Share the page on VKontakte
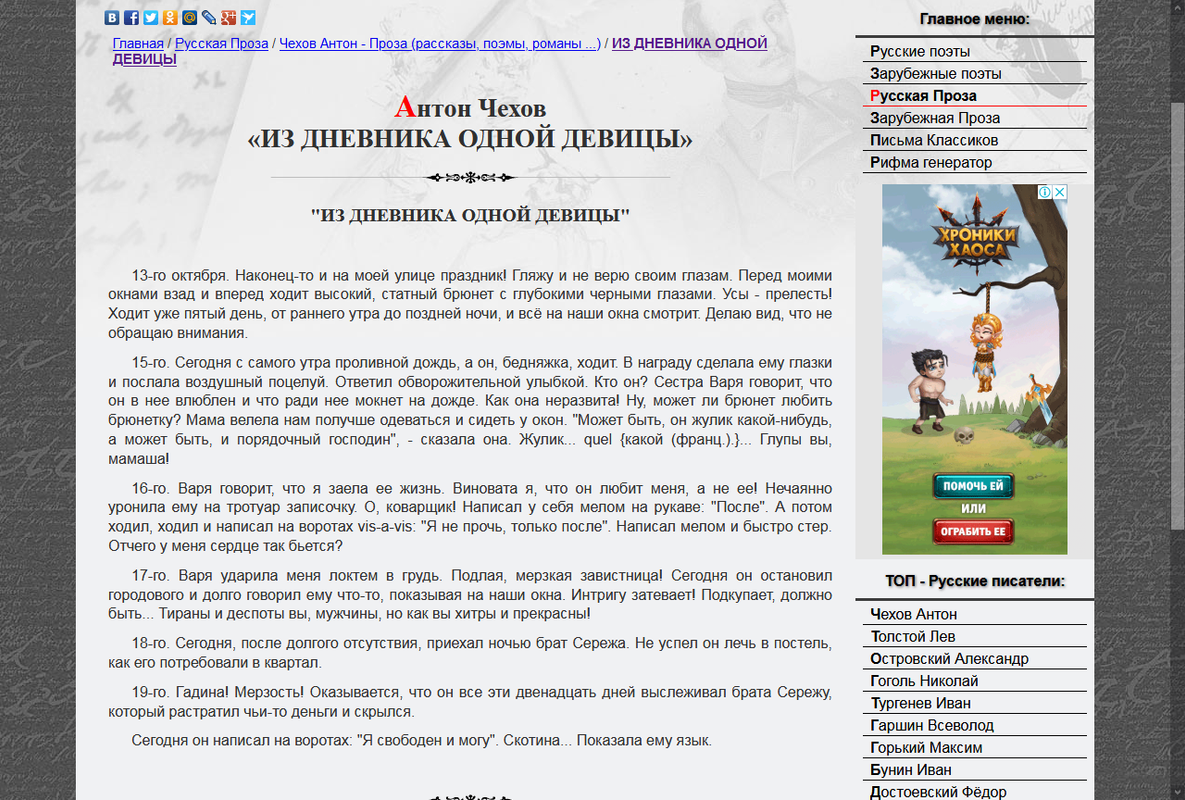 (x=112, y=17)
